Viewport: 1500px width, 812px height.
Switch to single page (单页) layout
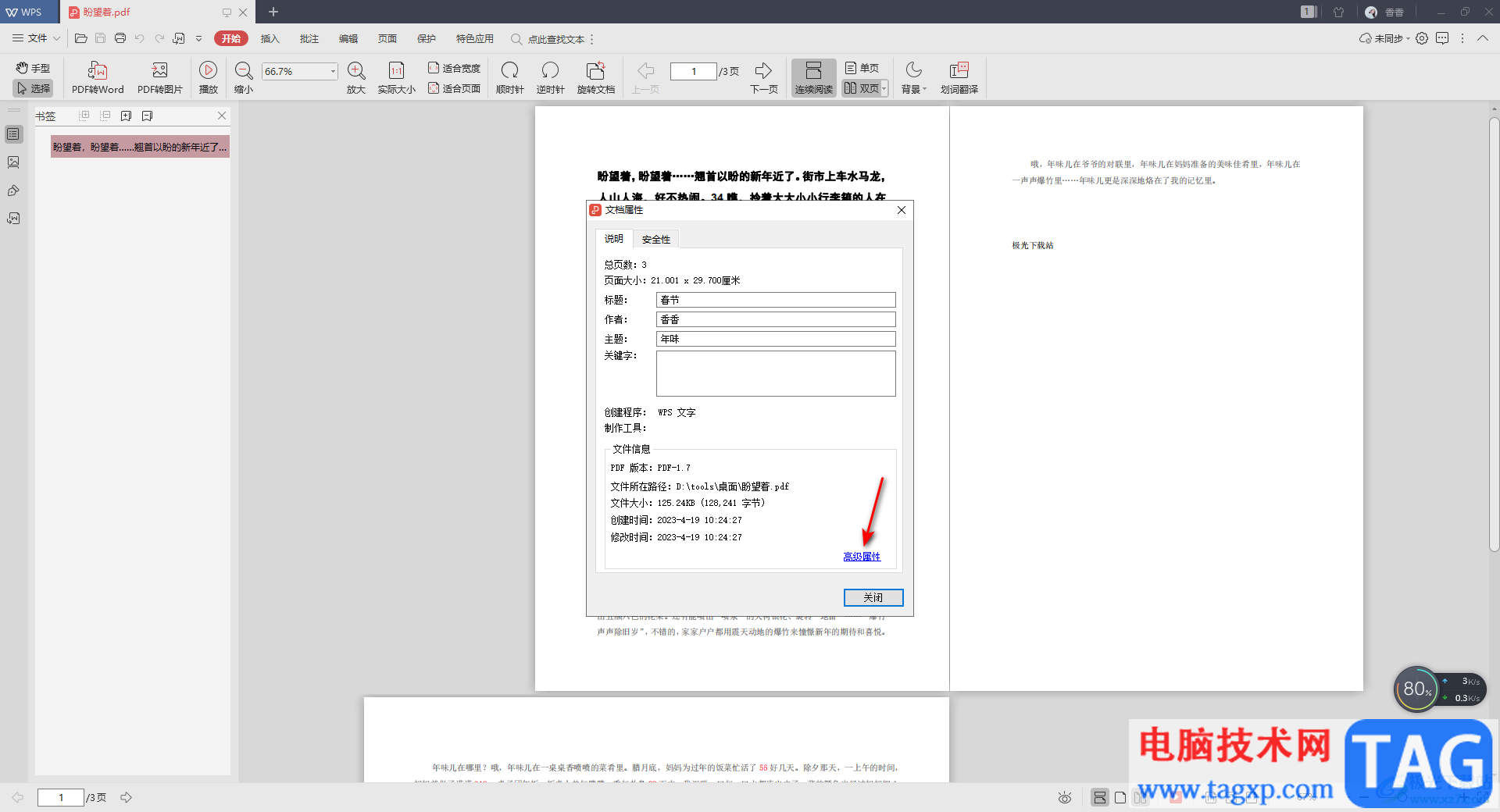pos(862,68)
